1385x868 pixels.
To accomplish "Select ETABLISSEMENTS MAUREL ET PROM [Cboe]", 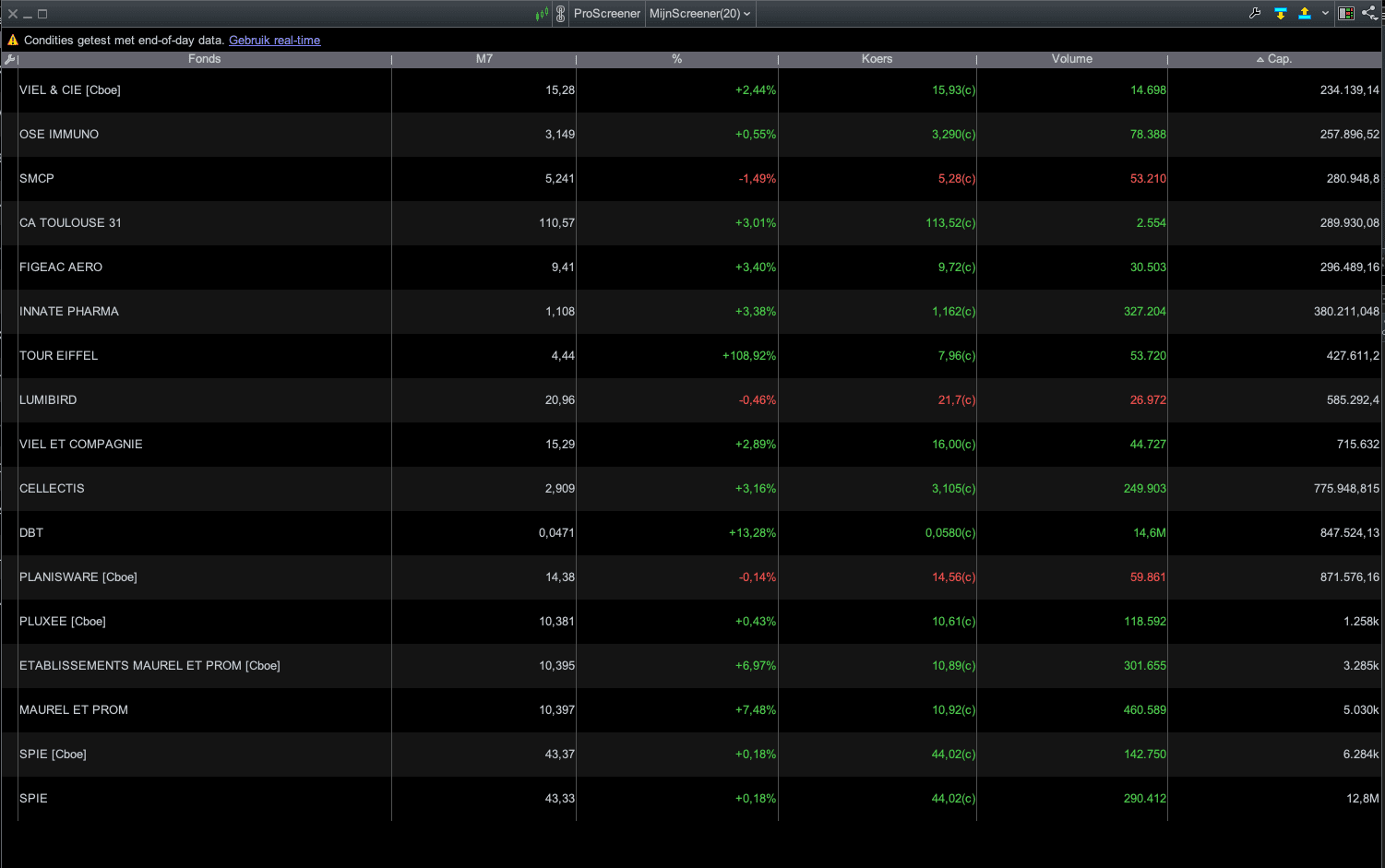I will [x=149, y=666].
